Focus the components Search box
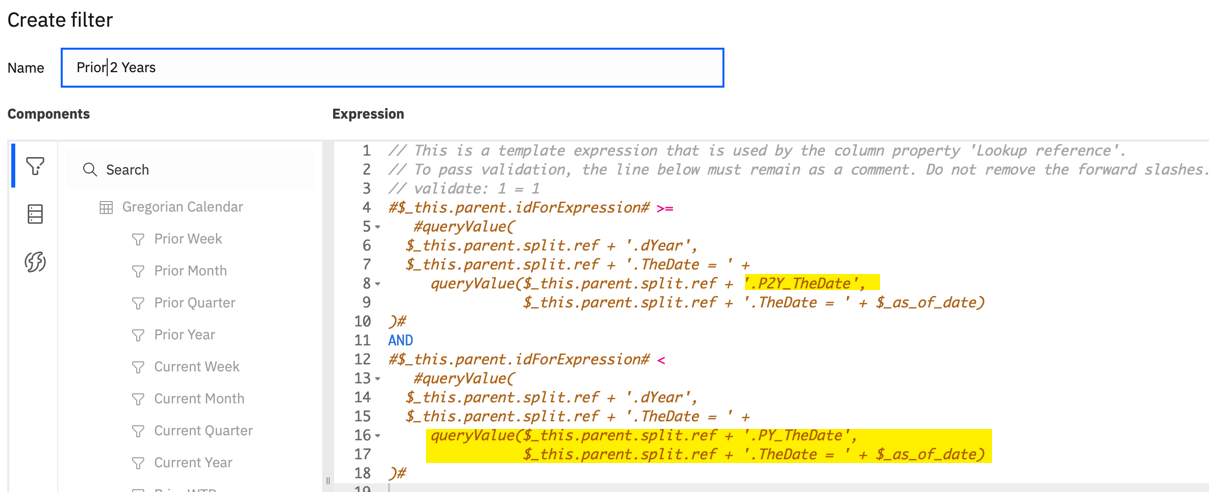1209x492 pixels. click(191, 170)
